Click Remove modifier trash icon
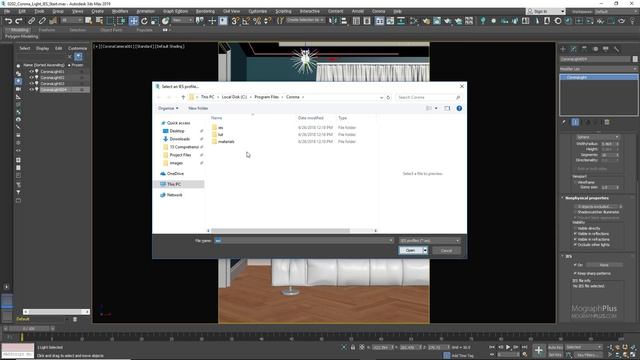Image resolution: width=640 pixels, height=360 pixels. (607, 122)
